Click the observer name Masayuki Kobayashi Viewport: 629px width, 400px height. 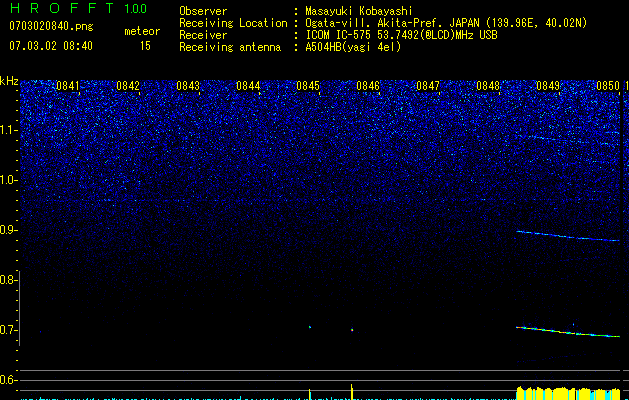[x=359, y=11]
